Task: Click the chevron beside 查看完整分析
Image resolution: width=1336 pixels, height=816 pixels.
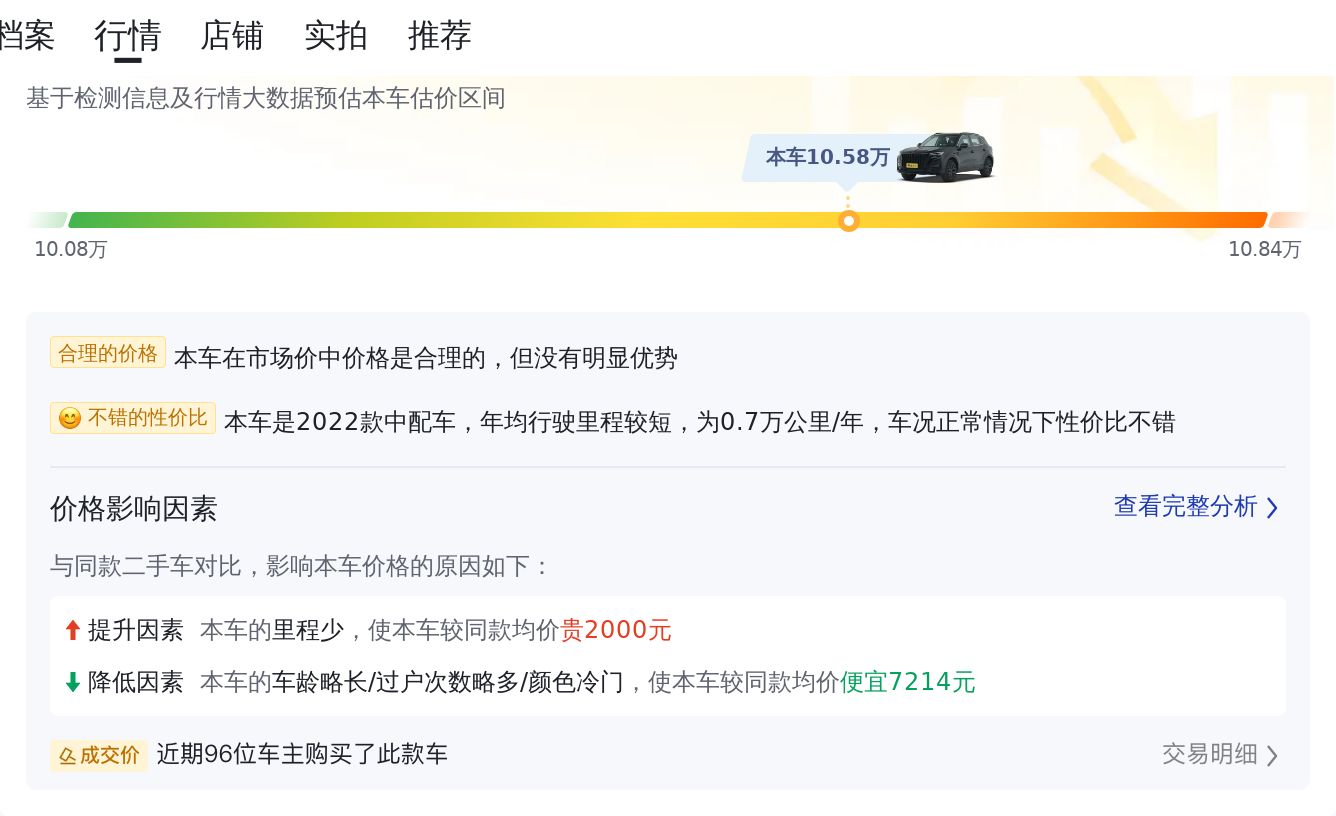Action: click(1272, 508)
